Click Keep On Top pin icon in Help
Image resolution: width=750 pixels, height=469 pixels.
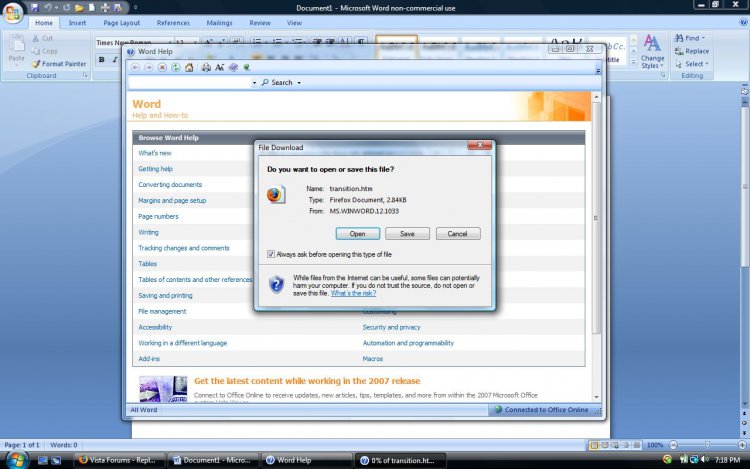pyautogui.click(x=247, y=67)
